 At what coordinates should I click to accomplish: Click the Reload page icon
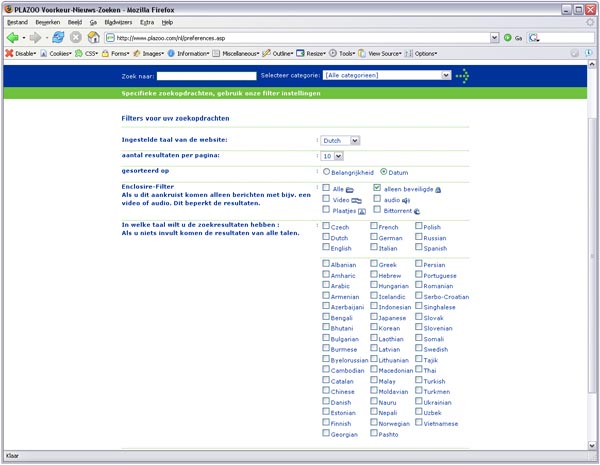point(57,38)
